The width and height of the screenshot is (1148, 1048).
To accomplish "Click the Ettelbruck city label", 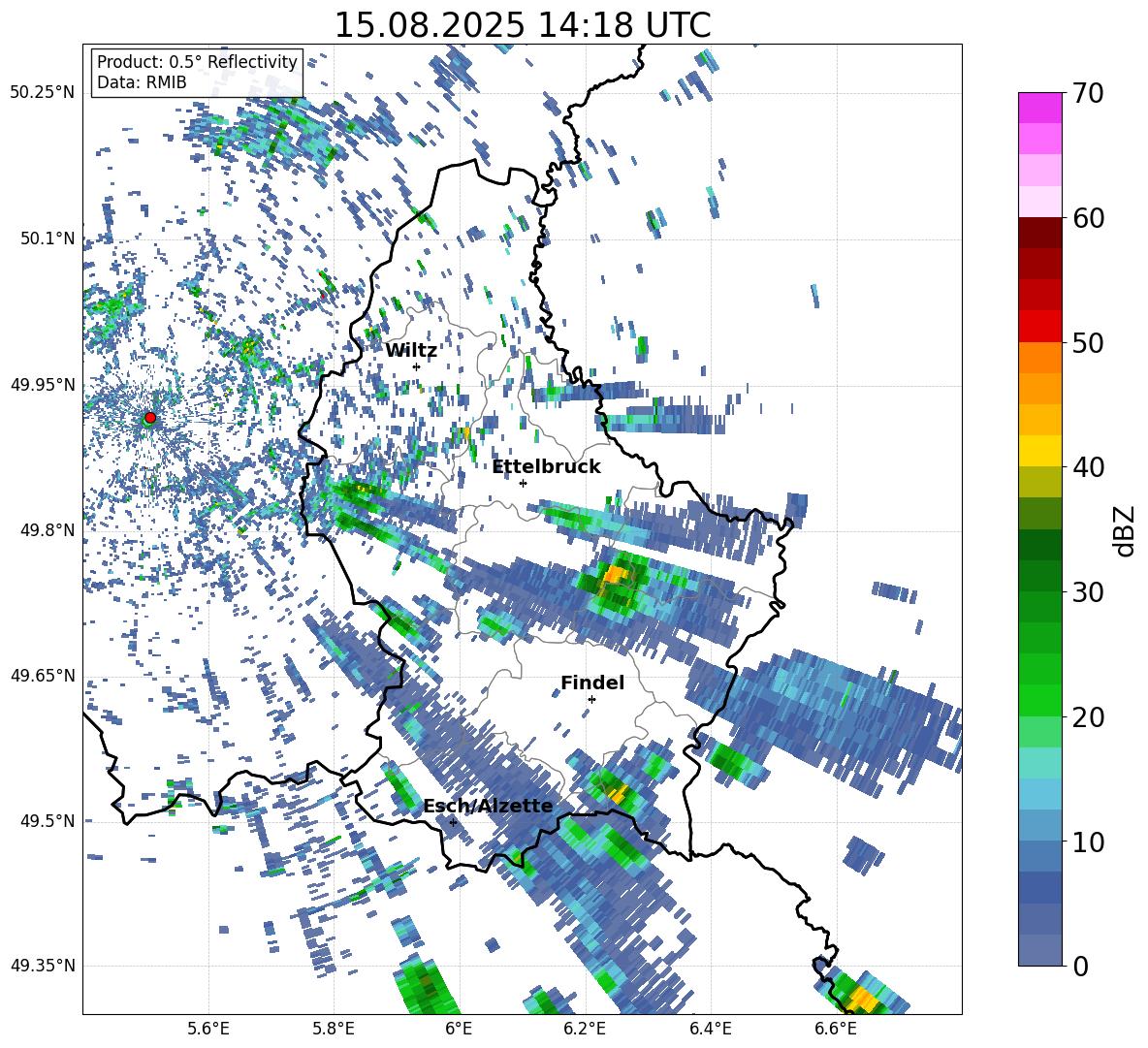I will click(546, 467).
